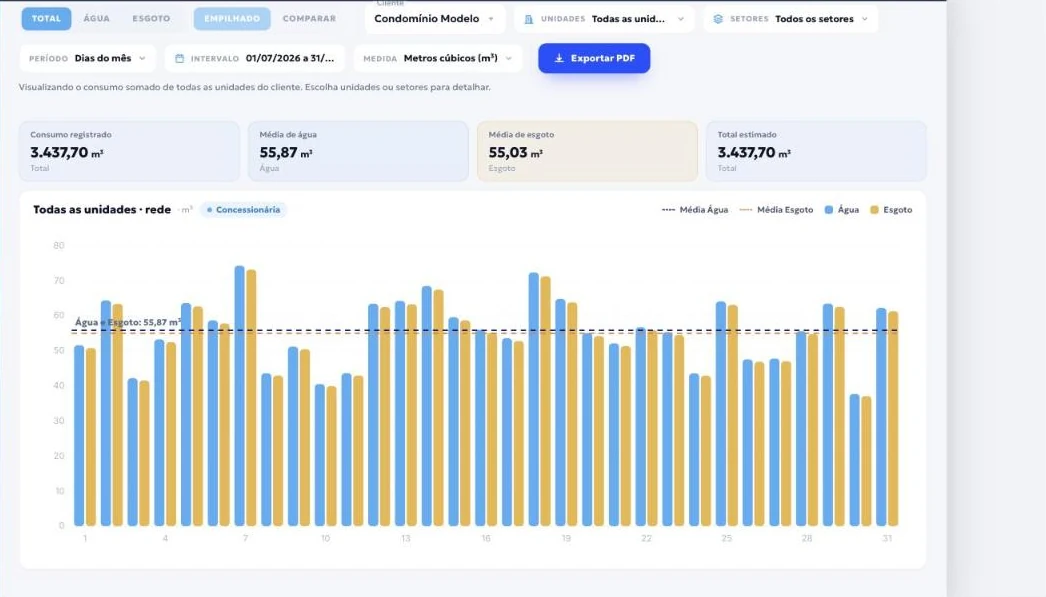Toggle the Água series legend entry

[841, 209]
